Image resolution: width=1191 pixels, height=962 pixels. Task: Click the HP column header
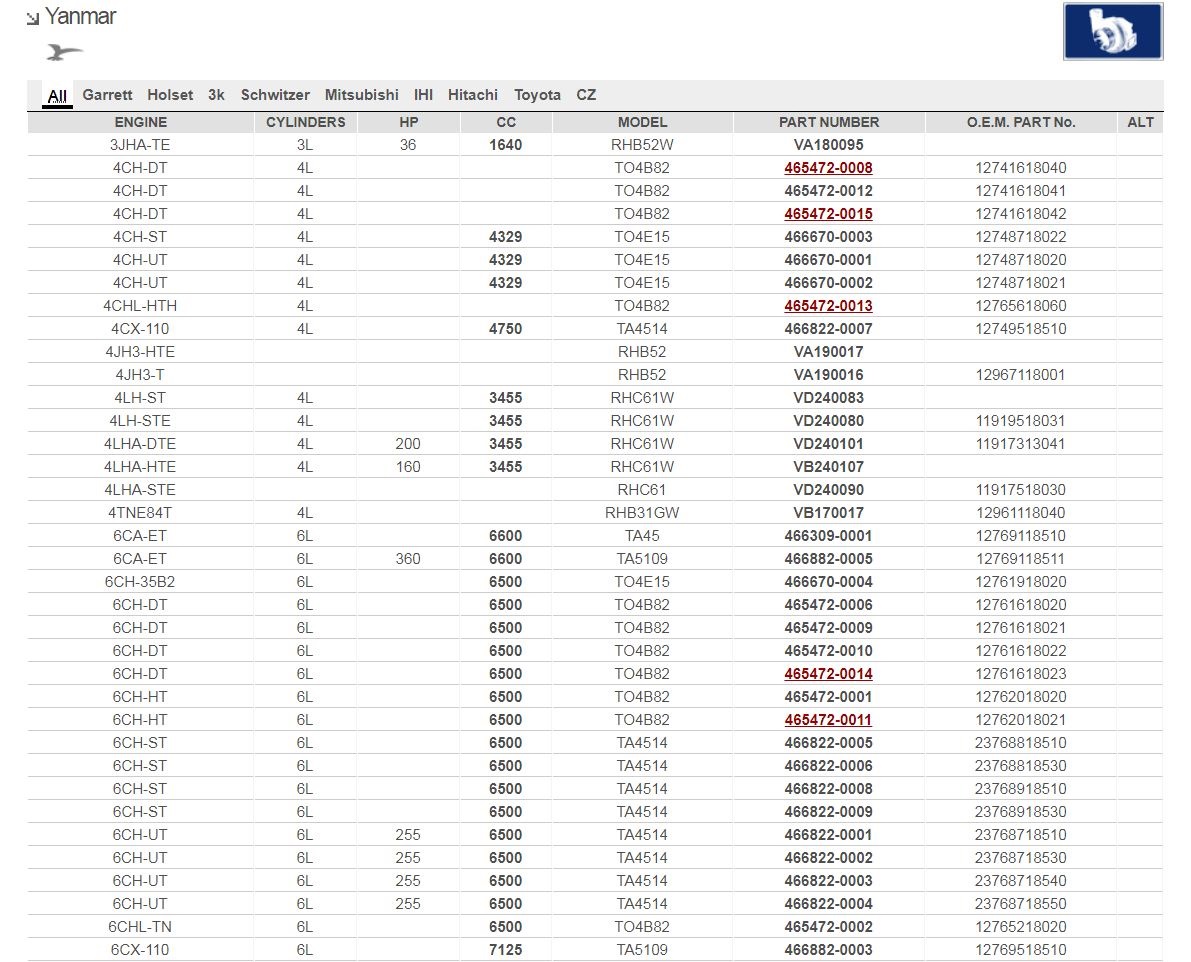coord(409,122)
